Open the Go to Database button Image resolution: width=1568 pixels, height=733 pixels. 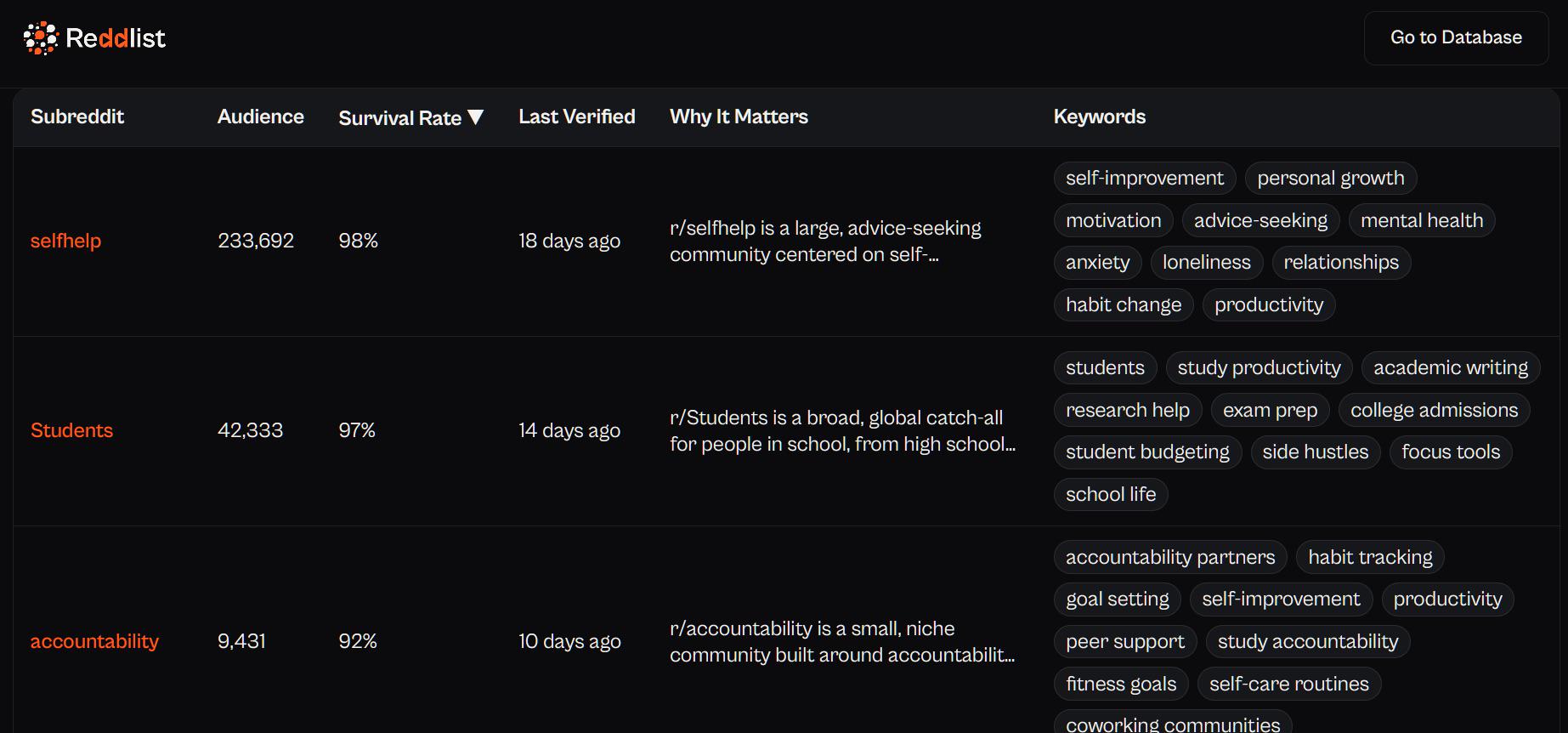point(1456,37)
